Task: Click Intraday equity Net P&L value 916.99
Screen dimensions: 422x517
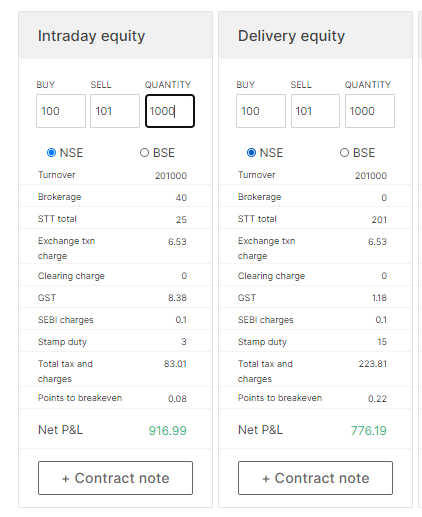Action: pos(167,430)
